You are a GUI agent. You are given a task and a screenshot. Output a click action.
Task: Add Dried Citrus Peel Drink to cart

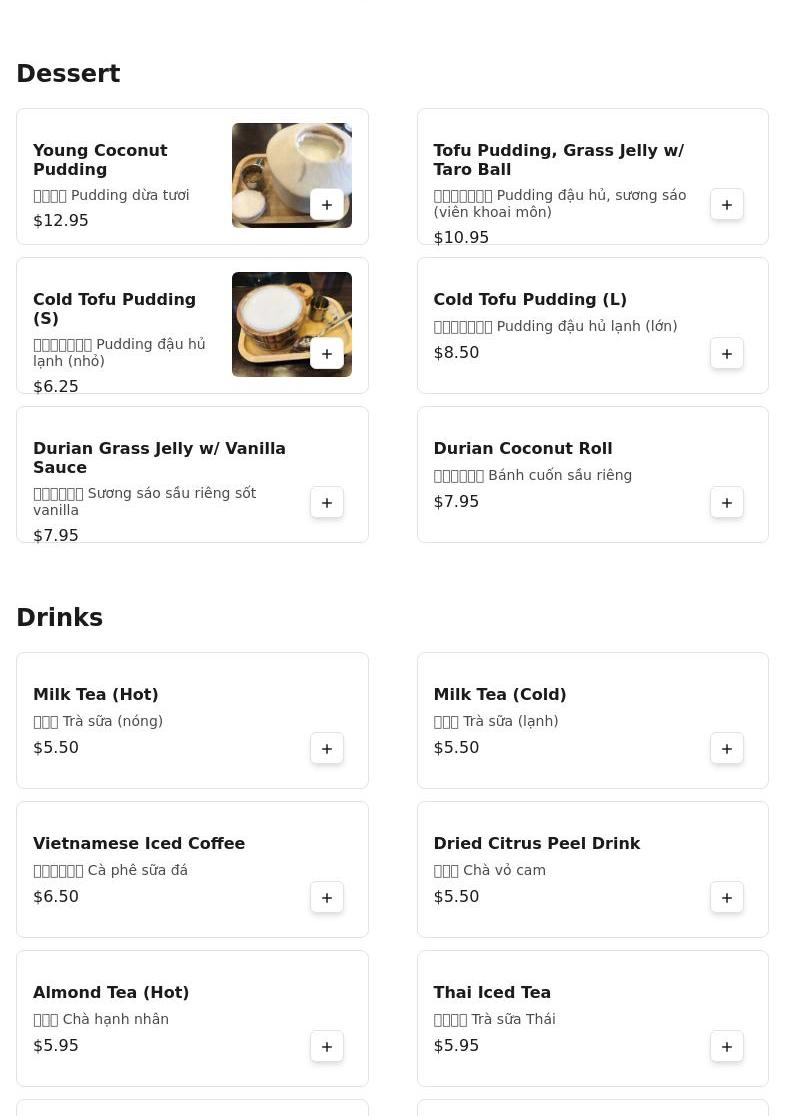click(727, 897)
